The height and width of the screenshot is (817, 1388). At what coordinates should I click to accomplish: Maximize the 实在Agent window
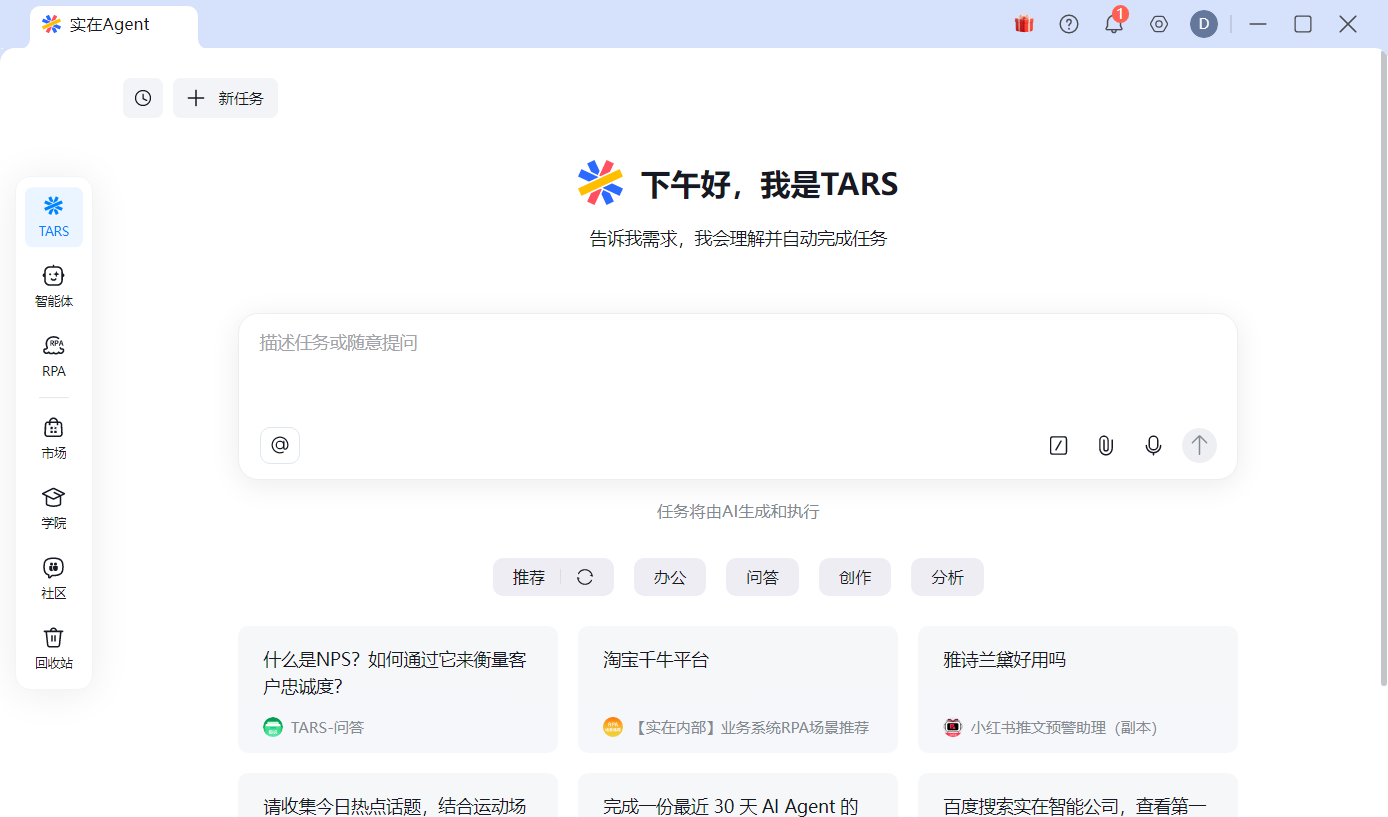tap(1303, 24)
